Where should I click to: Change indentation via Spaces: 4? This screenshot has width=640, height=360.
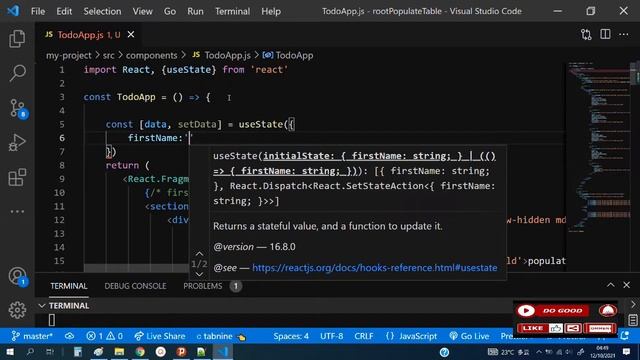(x=291, y=336)
